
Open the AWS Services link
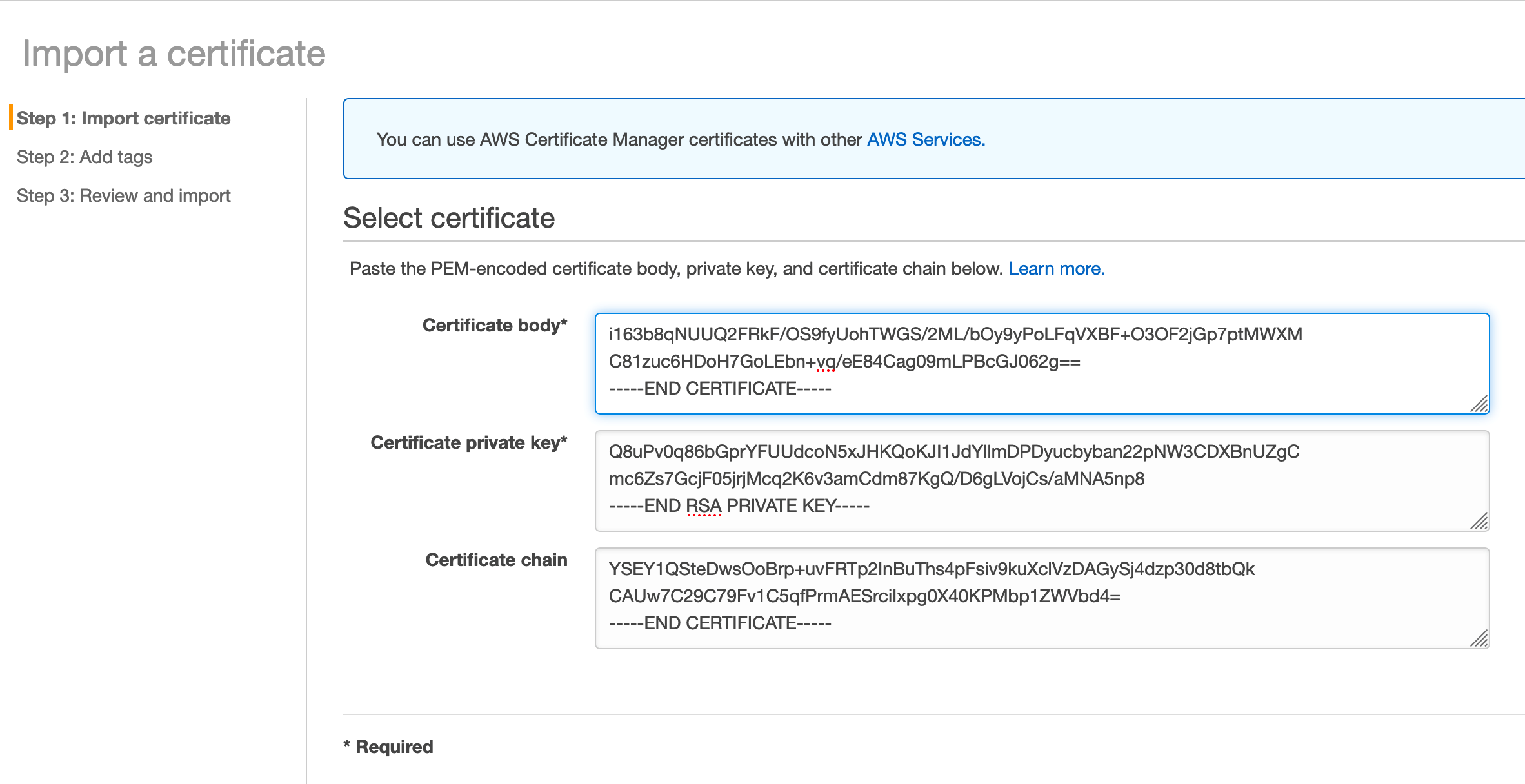tap(924, 139)
